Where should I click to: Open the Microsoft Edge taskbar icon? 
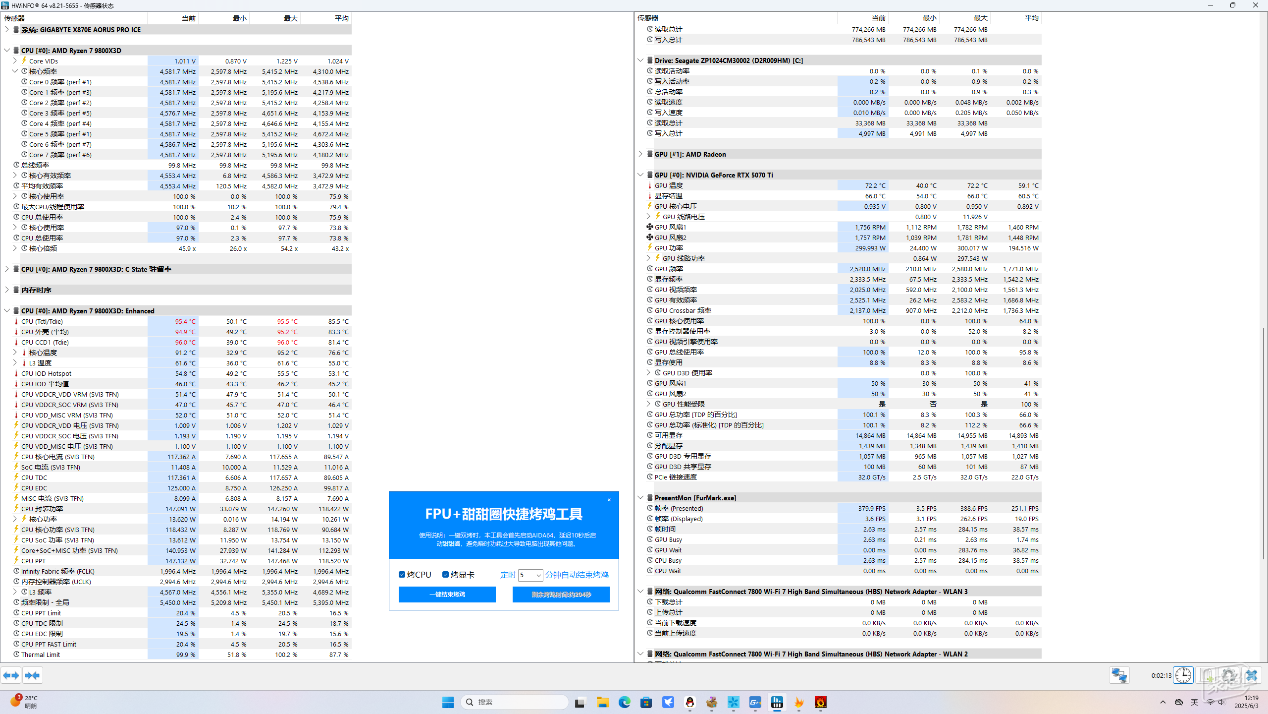tap(625, 702)
